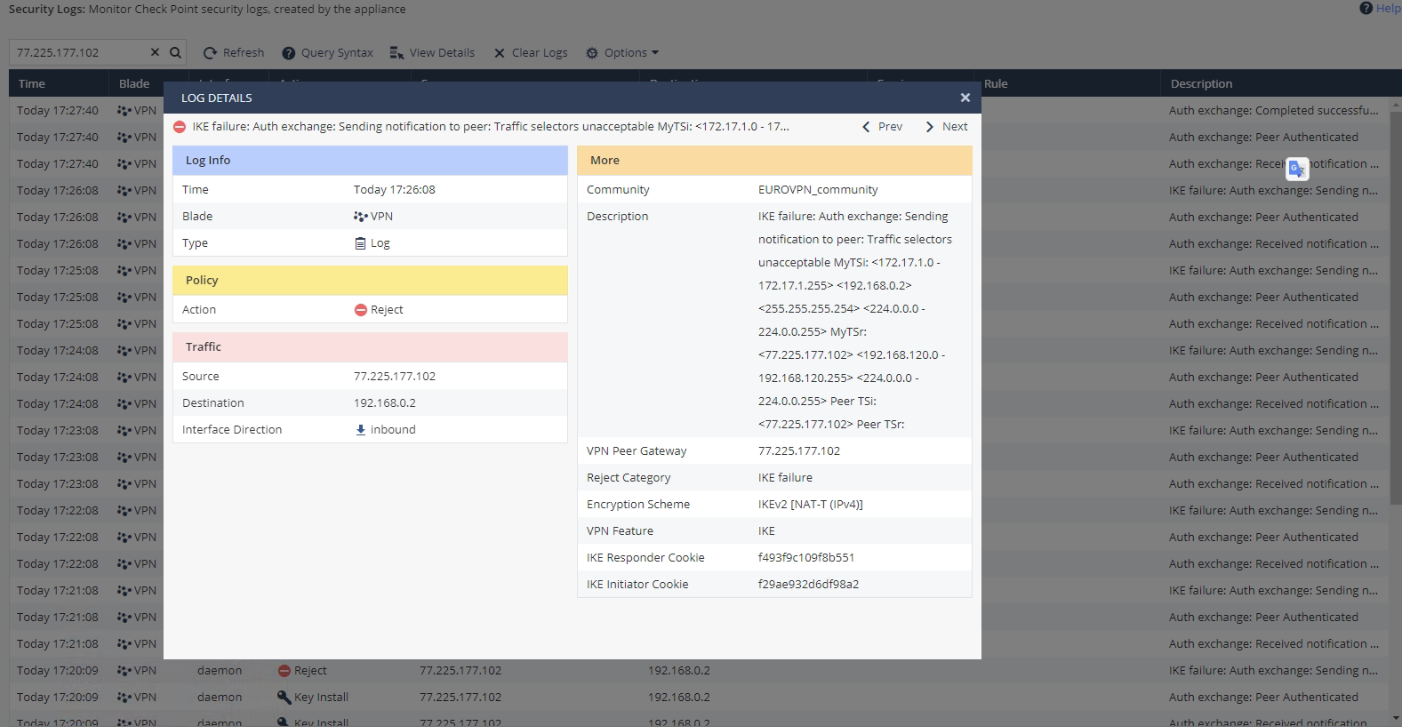
Task: Open the Options dropdown
Action: click(621, 52)
